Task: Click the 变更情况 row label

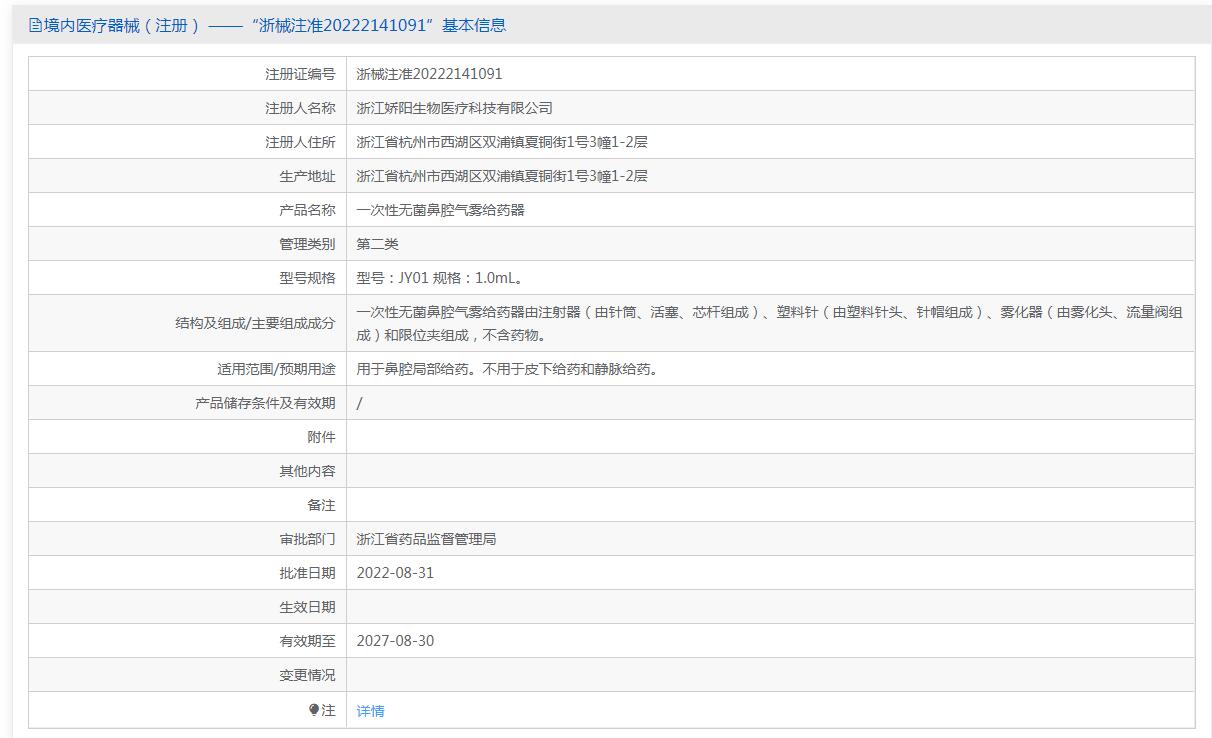Action: [307, 675]
